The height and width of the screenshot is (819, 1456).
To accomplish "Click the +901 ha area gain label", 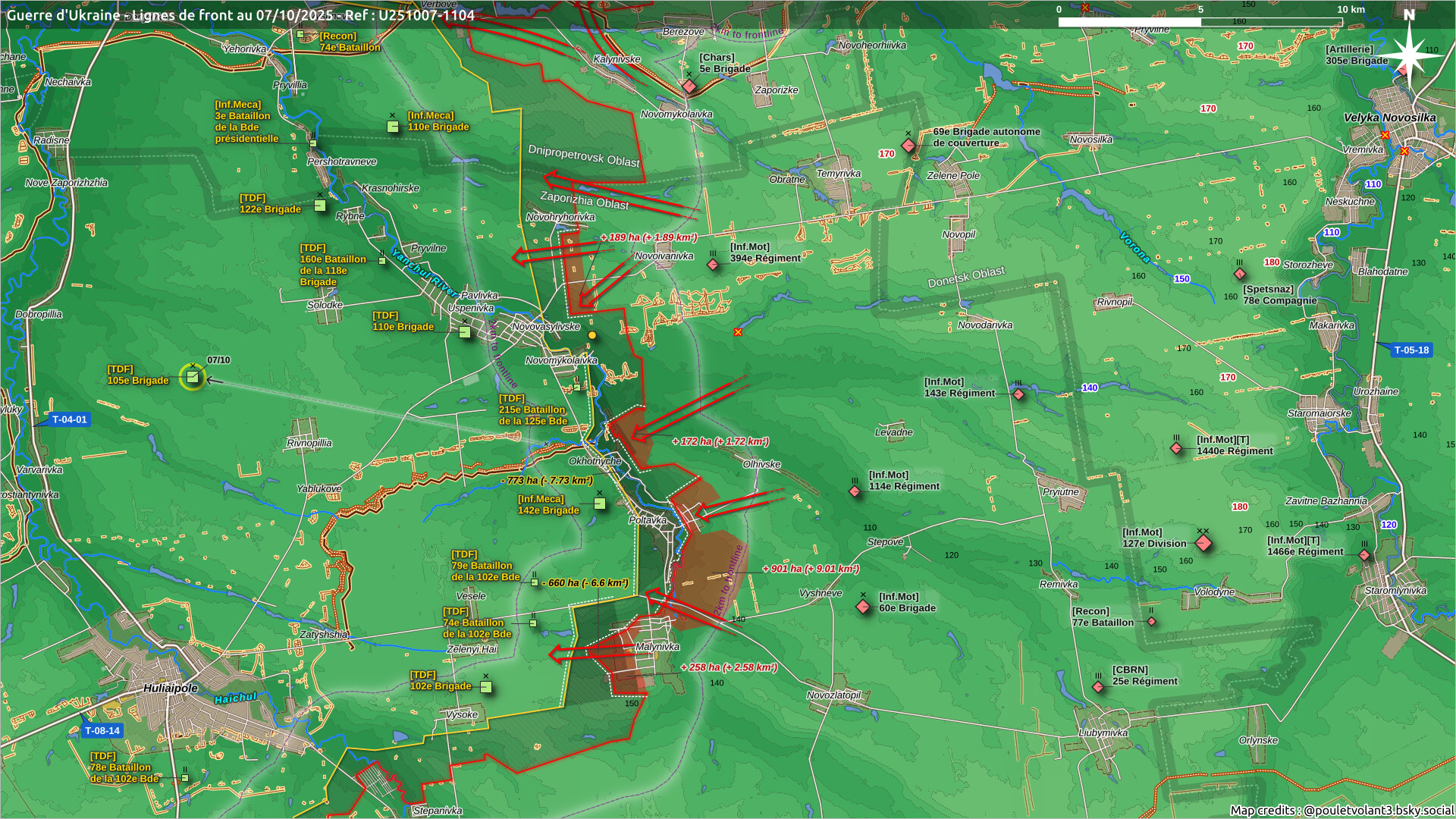I will [811, 569].
